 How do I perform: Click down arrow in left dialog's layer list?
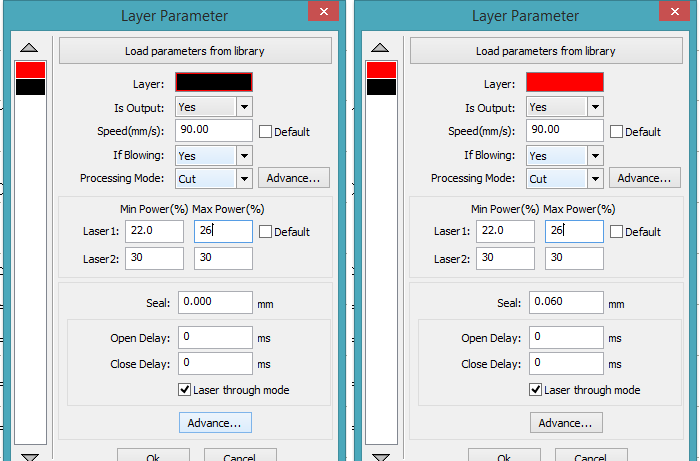tap(30, 457)
